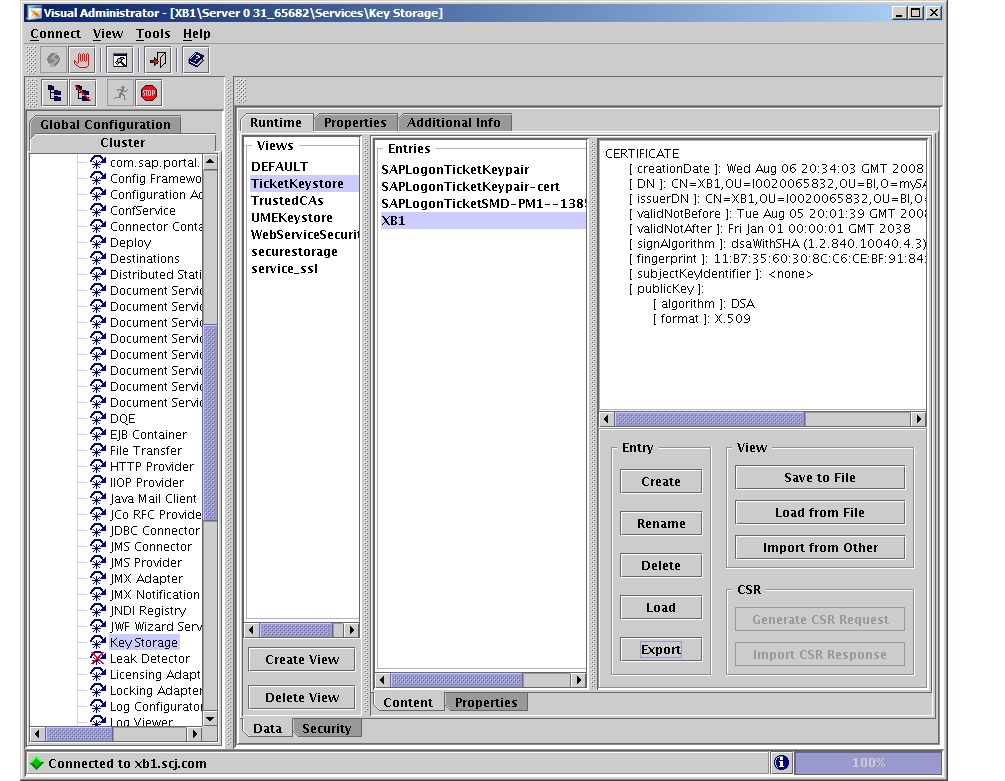The height and width of the screenshot is (781, 1005).
Task: Click the Delete View button
Action: pyautogui.click(x=302, y=697)
